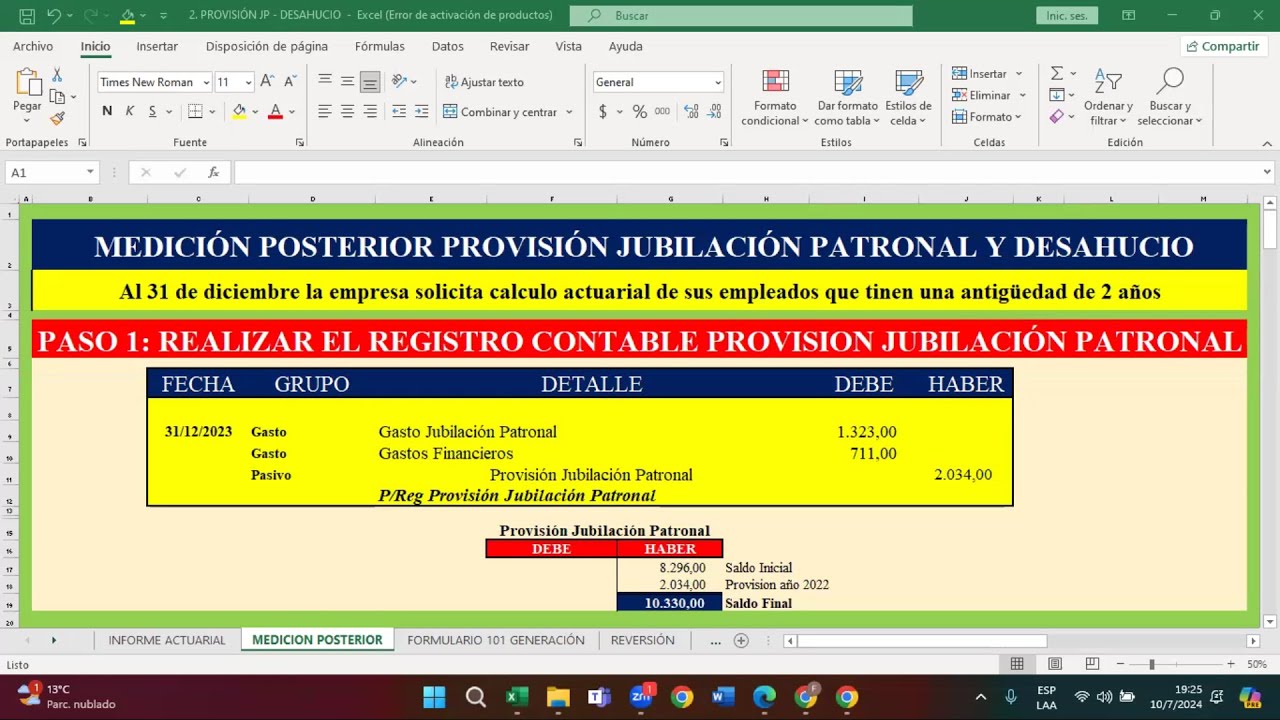This screenshot has height=720, width=1280.
Task: Apply fill color with bucket icon
Action: pyautogui.click(x=239, y=111)
